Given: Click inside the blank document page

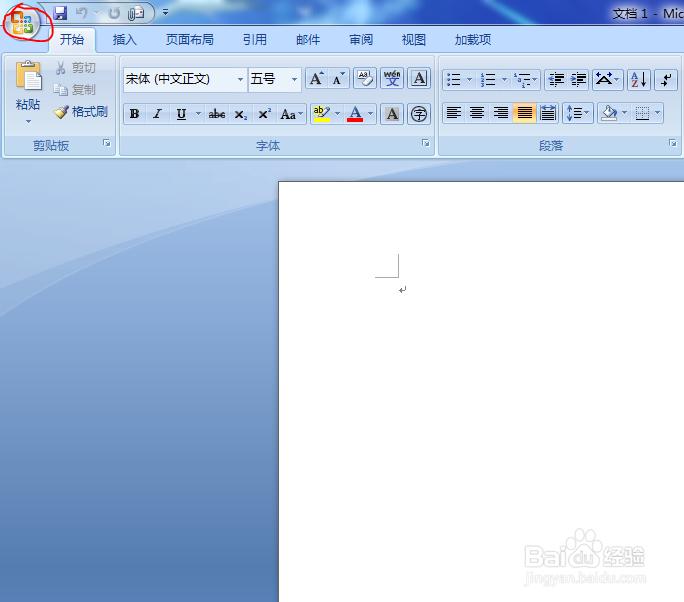Looking at the screenshot, I should pos(481,391).
